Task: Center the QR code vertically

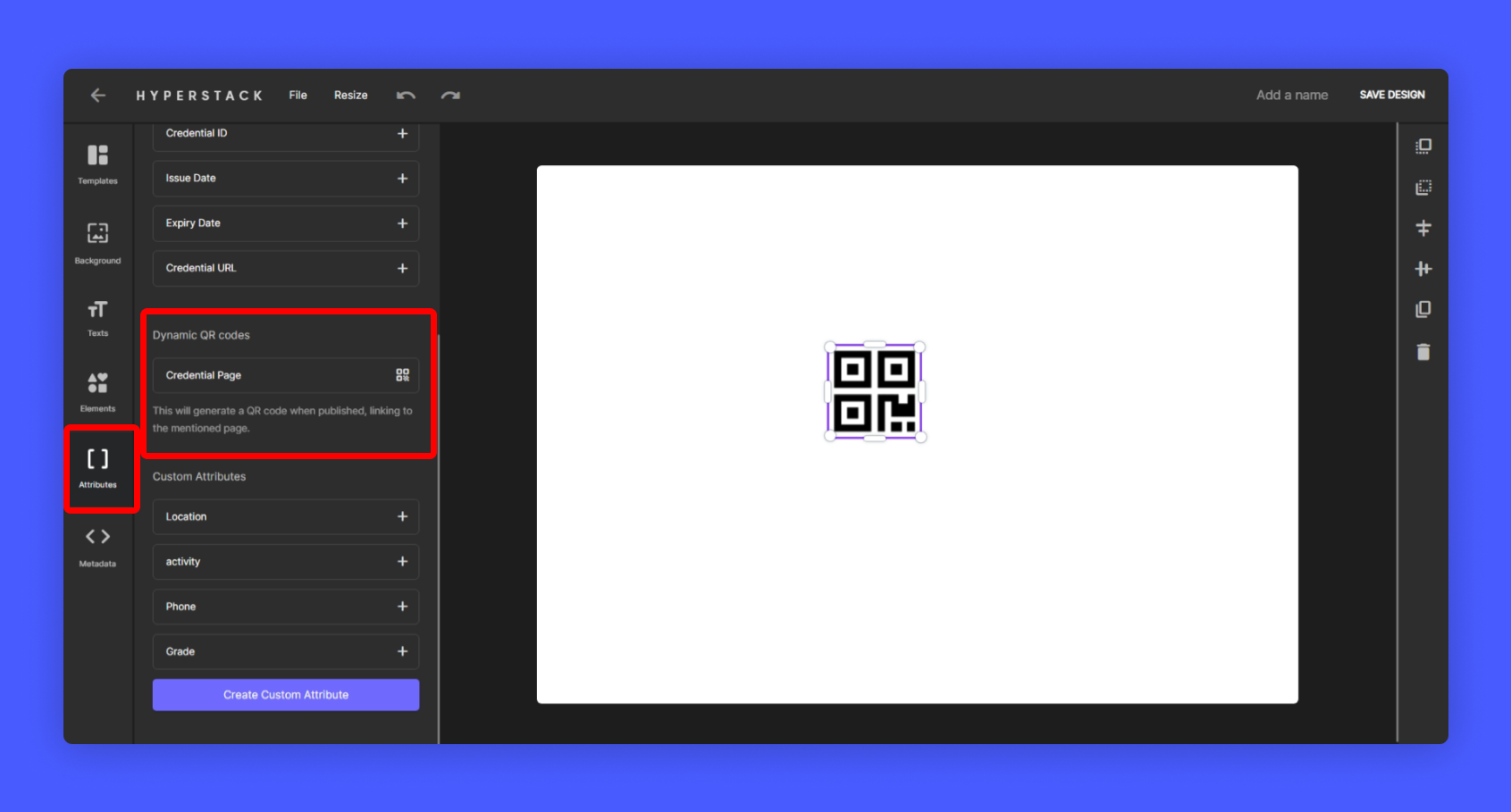Action: coord(1423,229)
